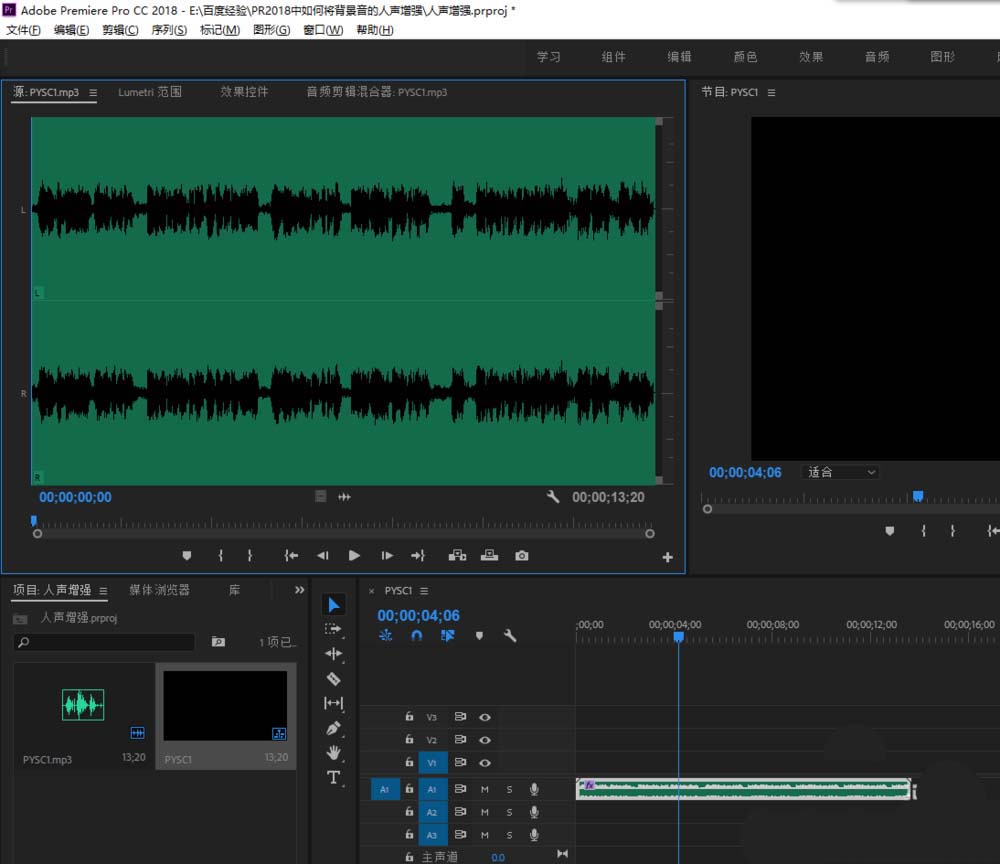Select the Ripple Edit tool

(334, 654)
